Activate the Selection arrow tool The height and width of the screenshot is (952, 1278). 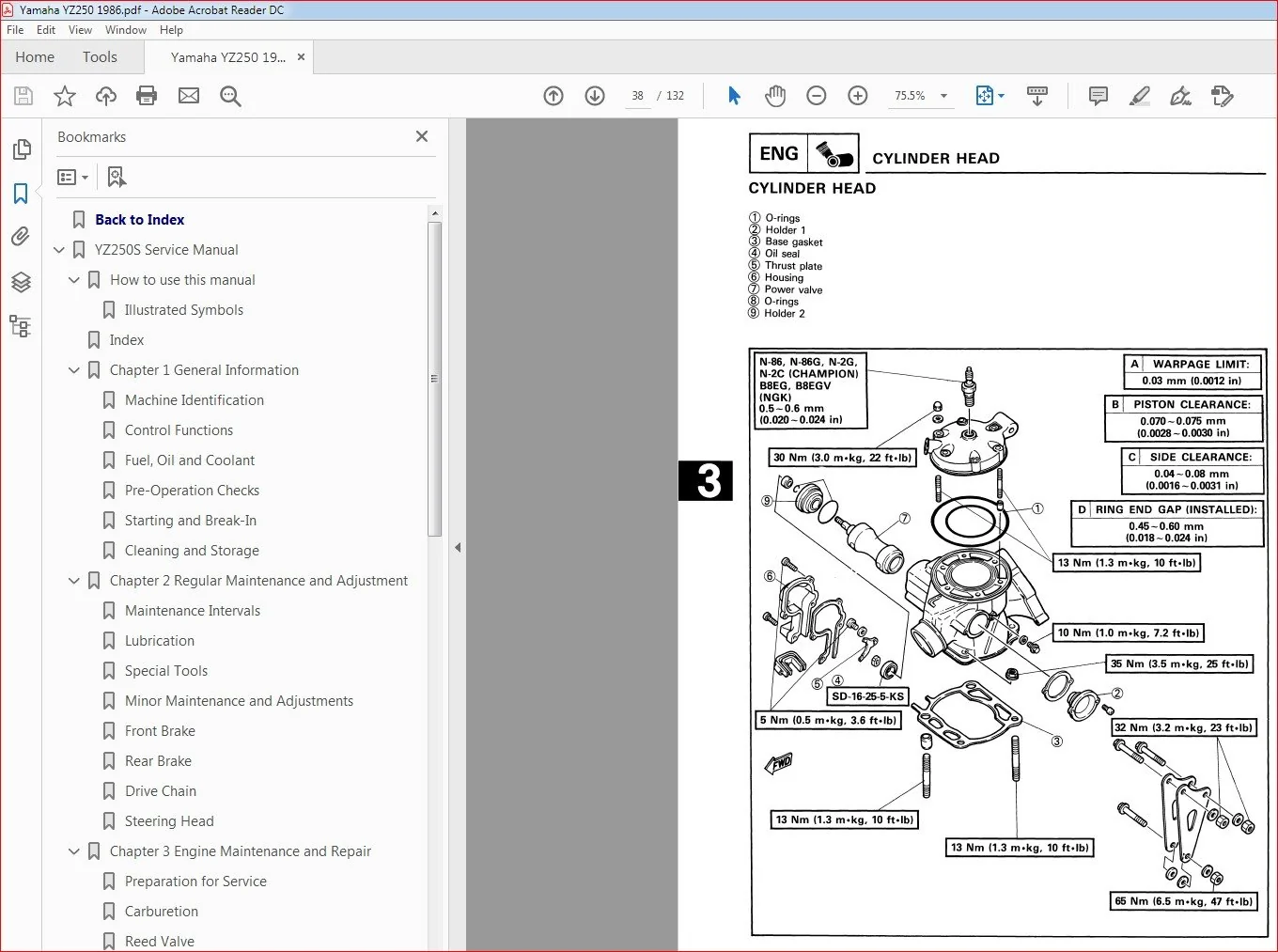click(x=734, y=96)
